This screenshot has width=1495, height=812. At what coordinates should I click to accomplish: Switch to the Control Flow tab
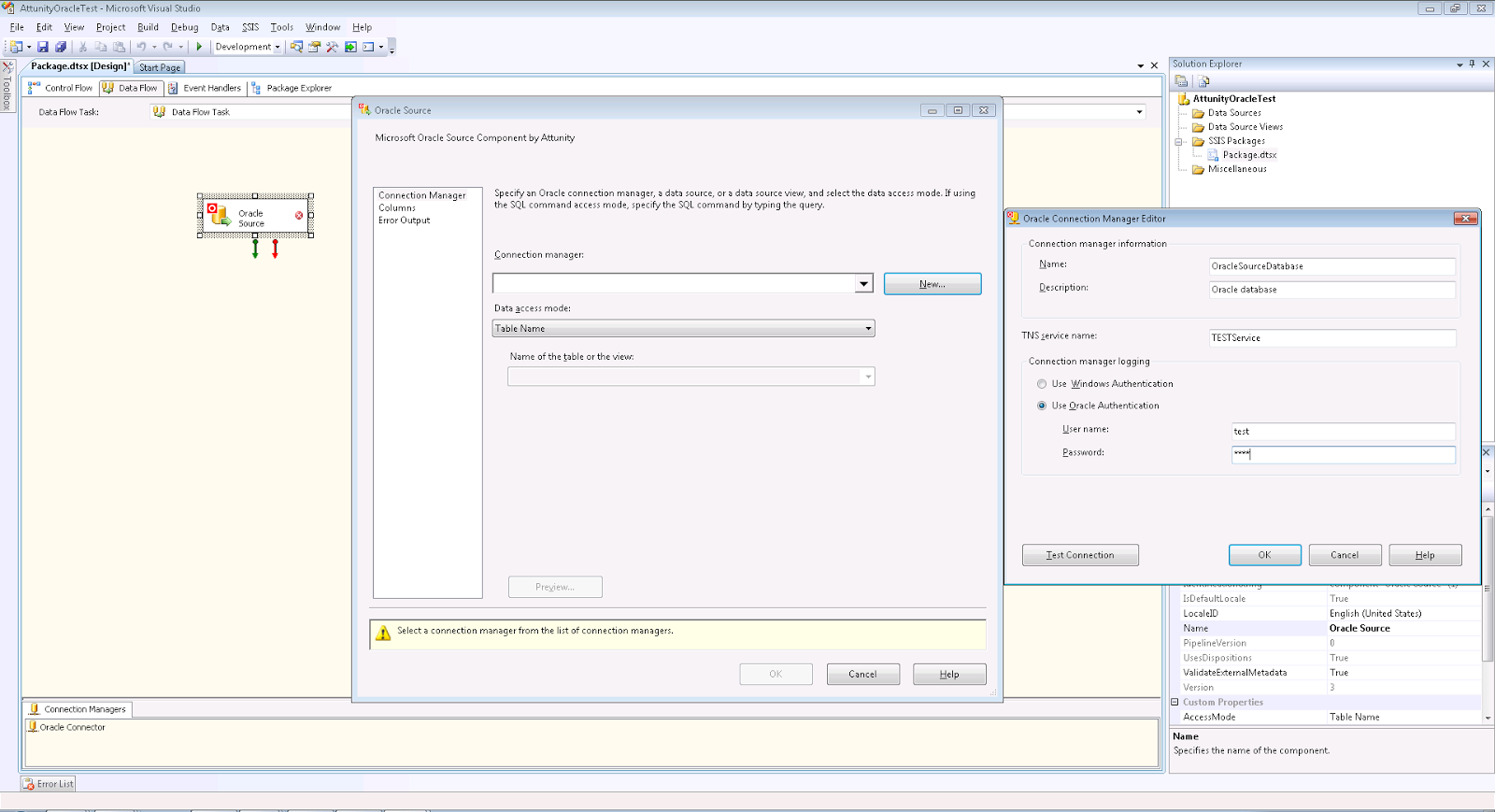(x=61, y=88)
